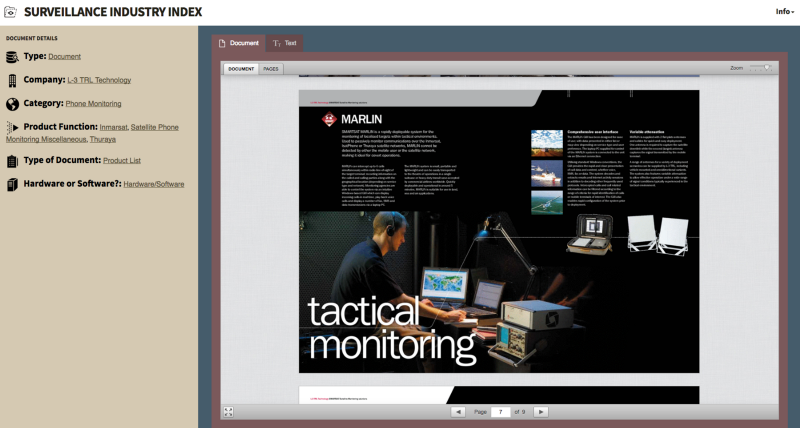Screen dimensions: 800x428
Task: Click the clipboard icon beside Type of Document
Action: coord(12,160)
